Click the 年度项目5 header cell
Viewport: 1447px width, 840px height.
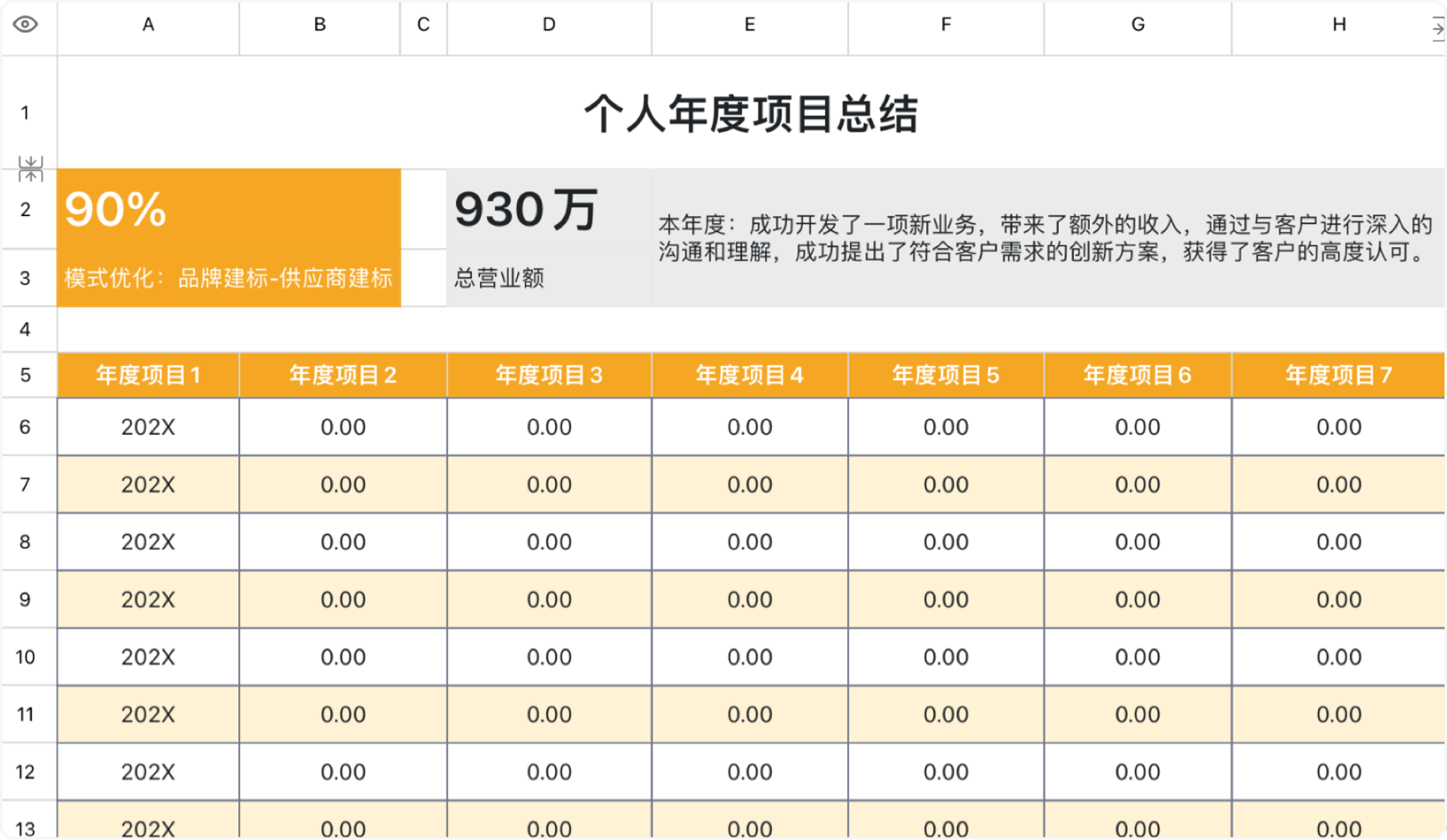pos(946,376)
